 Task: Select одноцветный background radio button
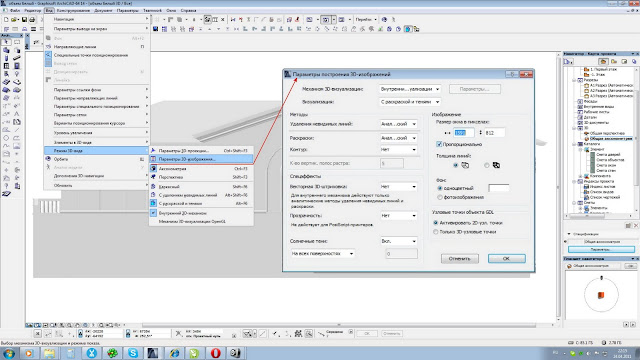(440, 188)
